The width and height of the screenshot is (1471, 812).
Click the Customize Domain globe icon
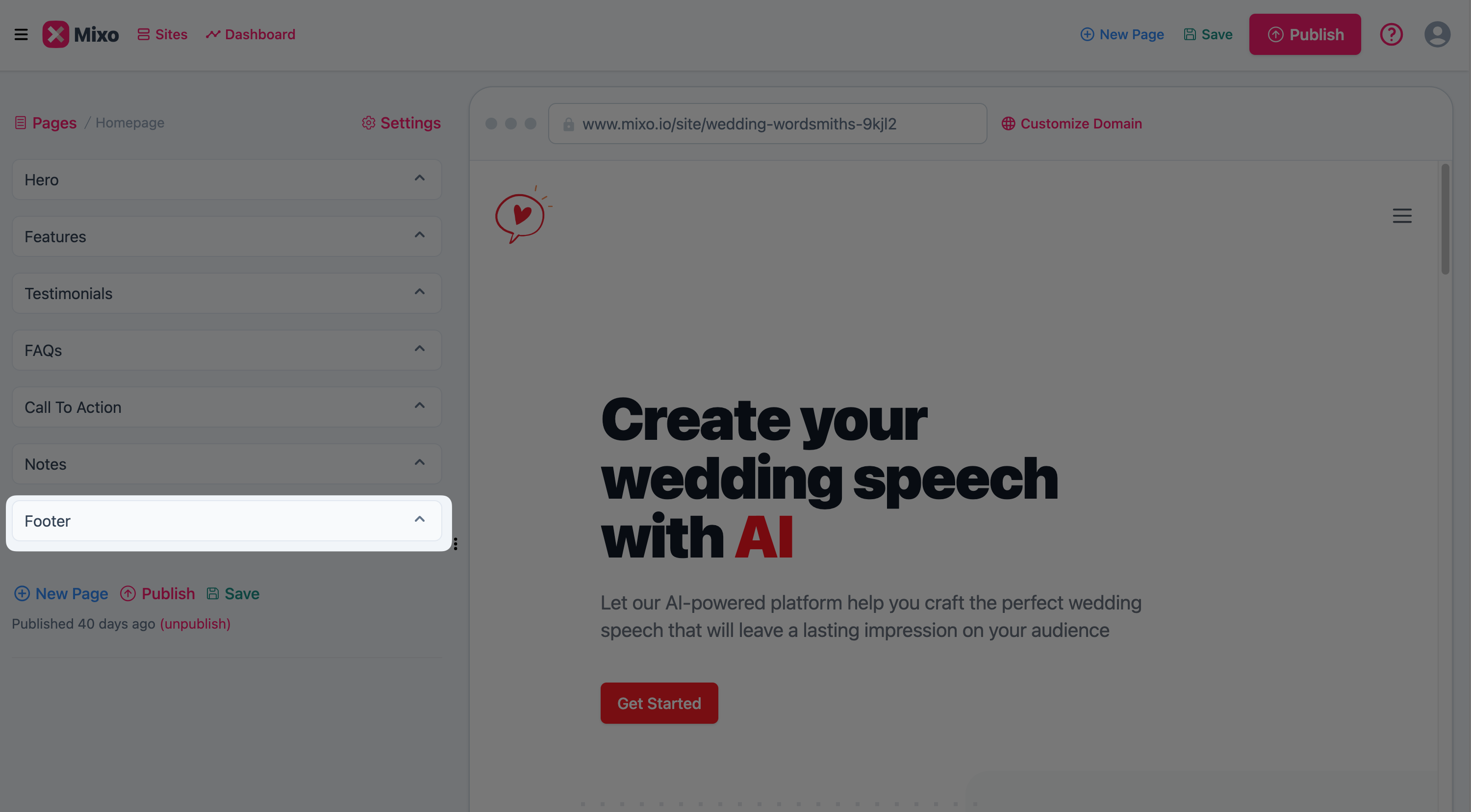[x=1008, y=123]
